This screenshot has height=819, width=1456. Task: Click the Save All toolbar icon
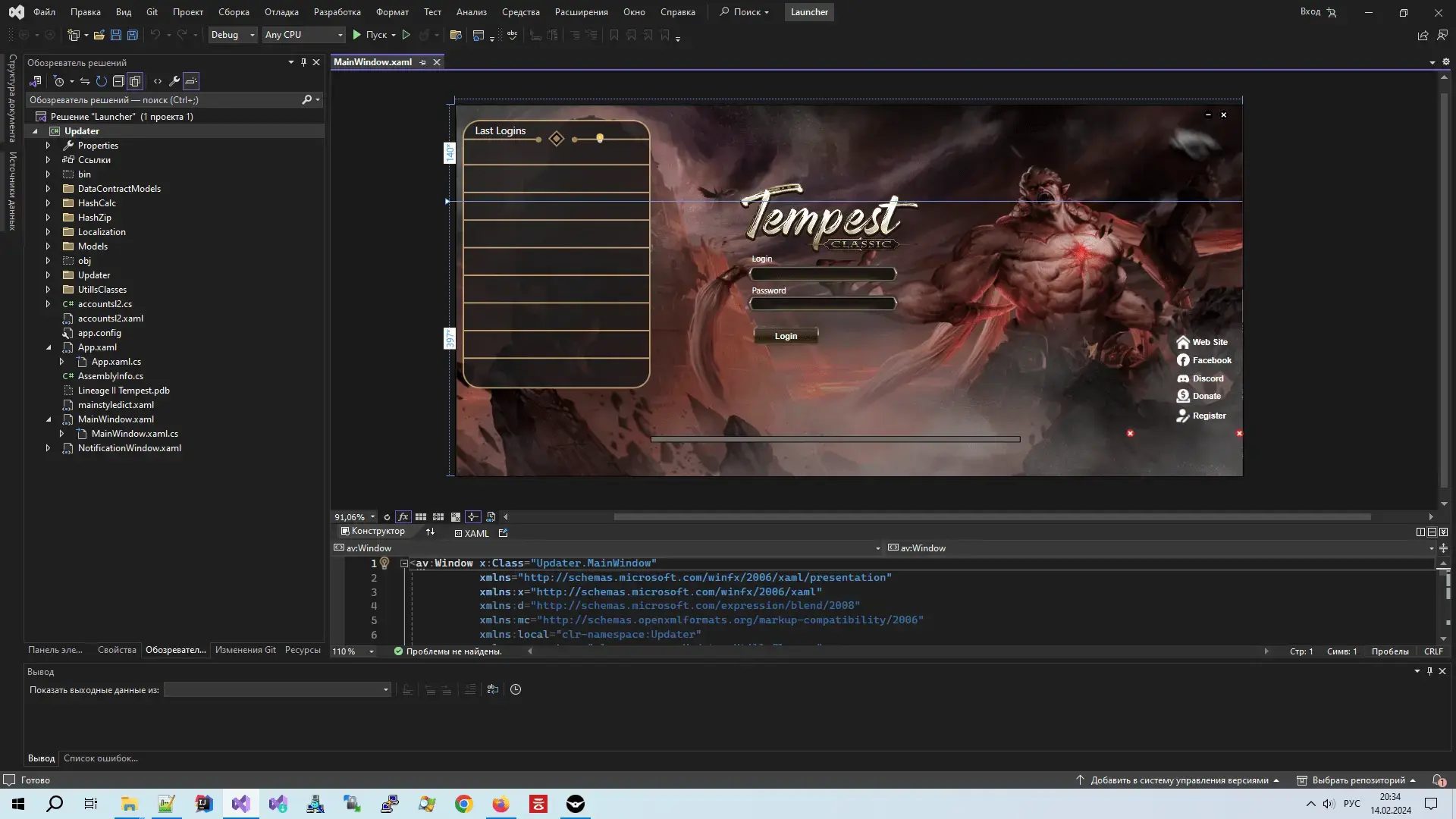click(x=133, y=35)
